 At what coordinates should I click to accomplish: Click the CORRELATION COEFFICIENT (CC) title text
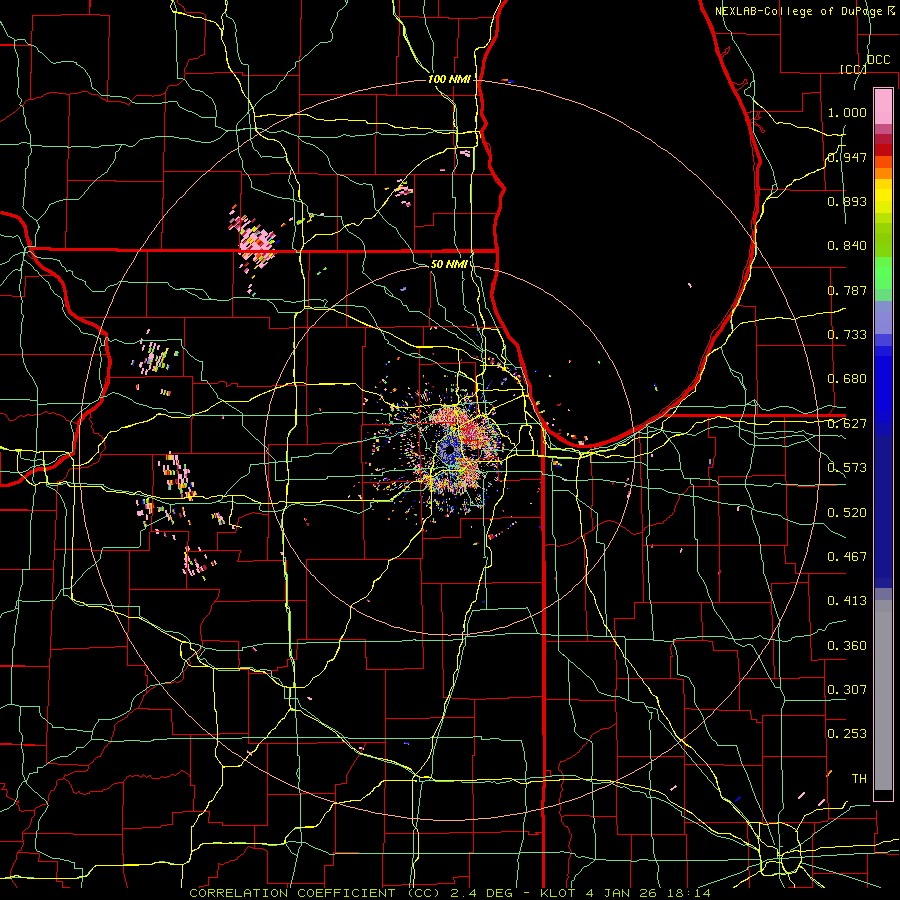pos(316,893)
